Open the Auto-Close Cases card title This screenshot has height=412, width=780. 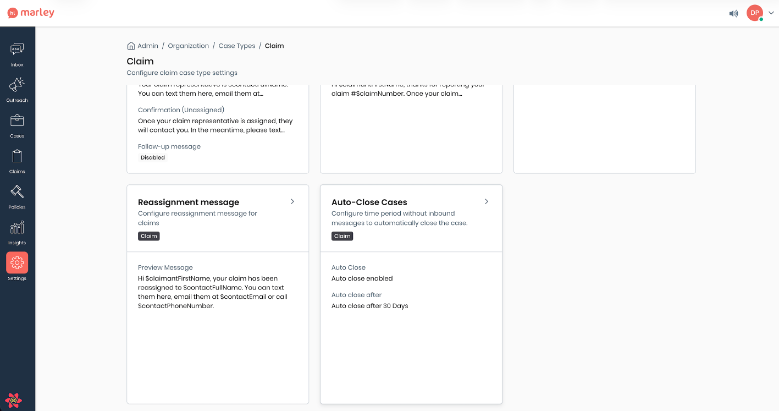coord(369,202)
